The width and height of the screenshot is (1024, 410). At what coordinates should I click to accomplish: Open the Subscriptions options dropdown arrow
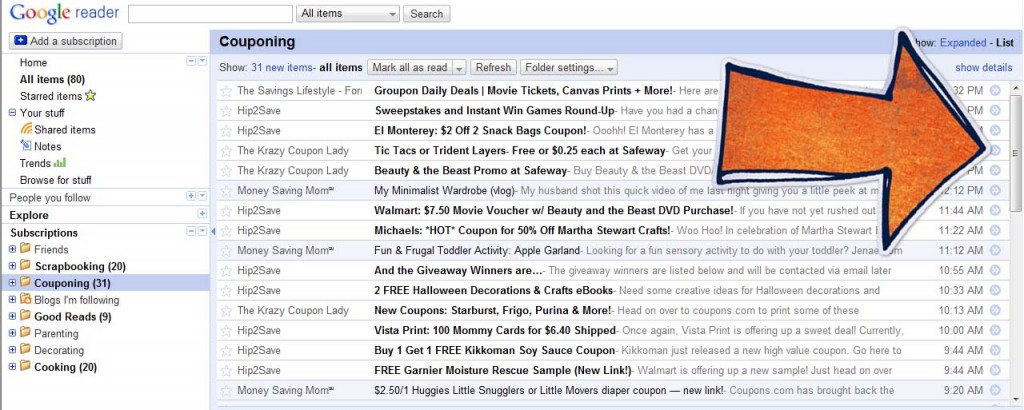pos(202,231)
